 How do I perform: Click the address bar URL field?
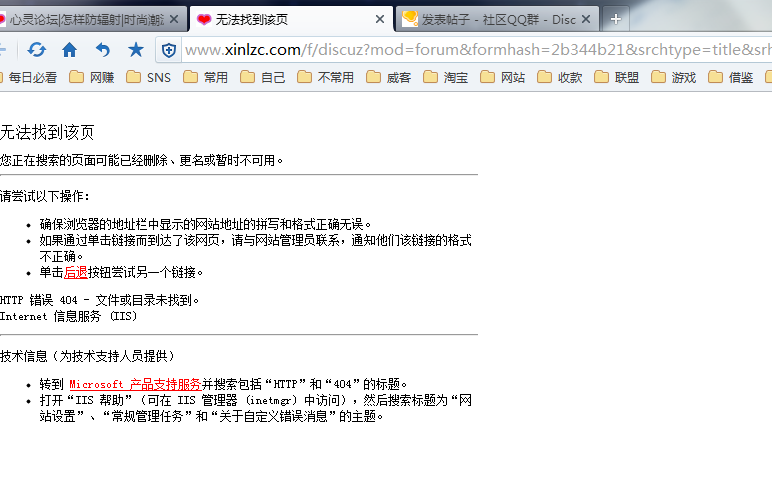pos(478,50)
